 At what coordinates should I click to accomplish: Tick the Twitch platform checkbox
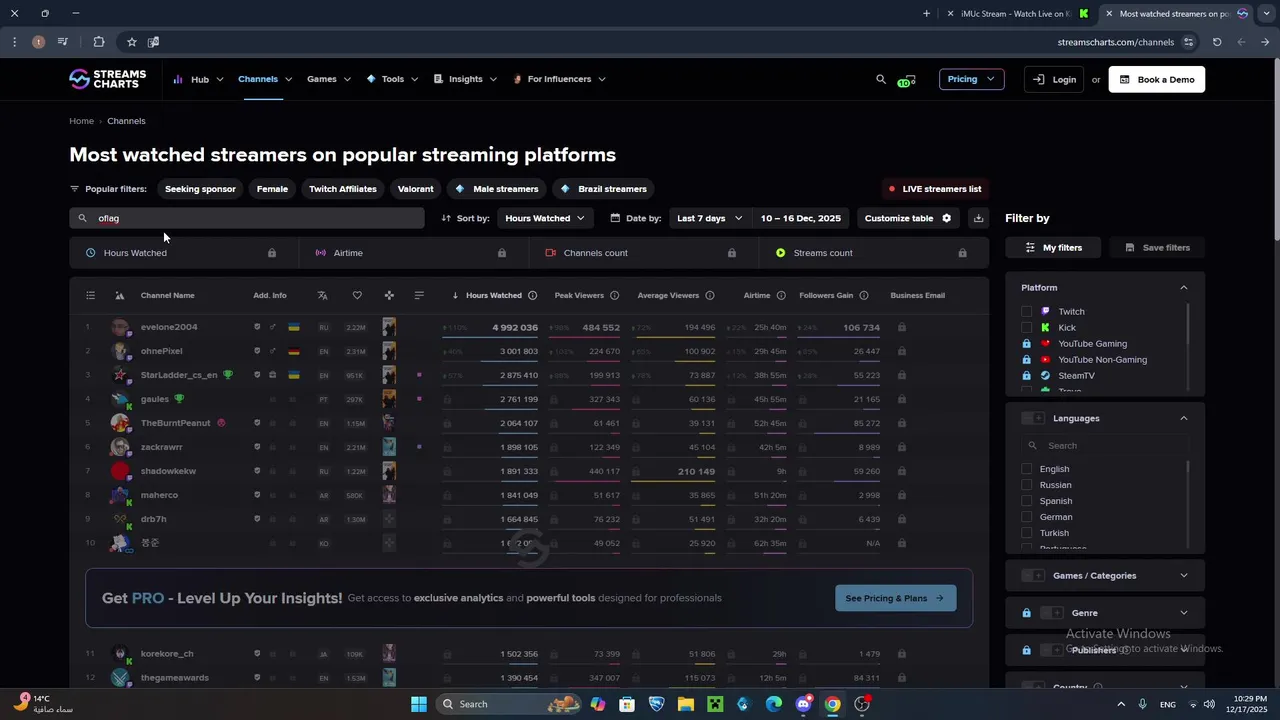coord(1026,311)
